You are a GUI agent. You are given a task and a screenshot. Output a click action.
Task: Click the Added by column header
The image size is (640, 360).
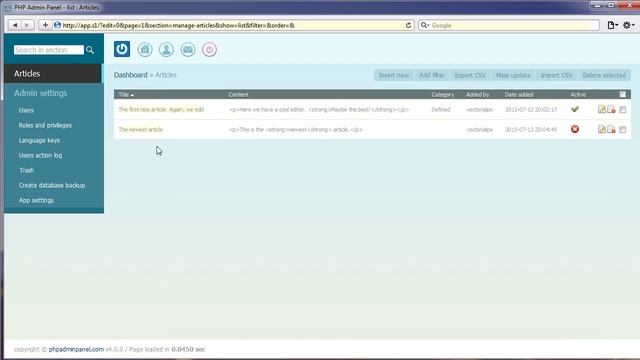point(478,94)
